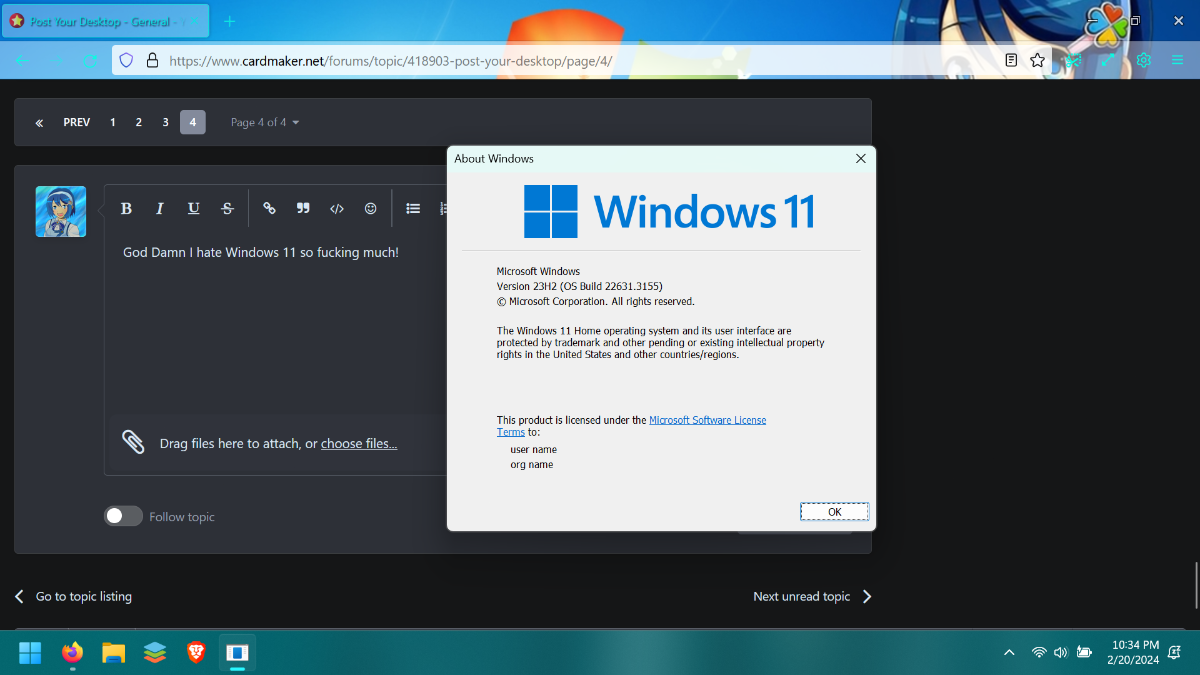The height and width of the screenshot is (675, 1200).
Task: Open the browser hamburger menu
Action: click(x=1178, y=60)
